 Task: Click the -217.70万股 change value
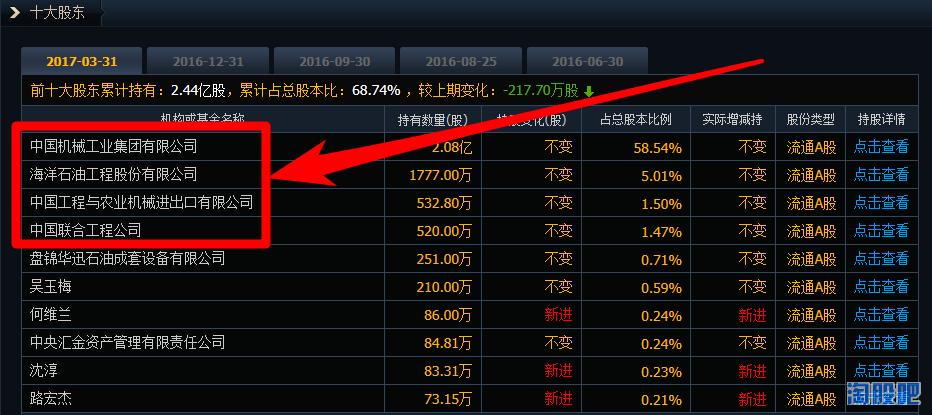[x=541, y=90]
